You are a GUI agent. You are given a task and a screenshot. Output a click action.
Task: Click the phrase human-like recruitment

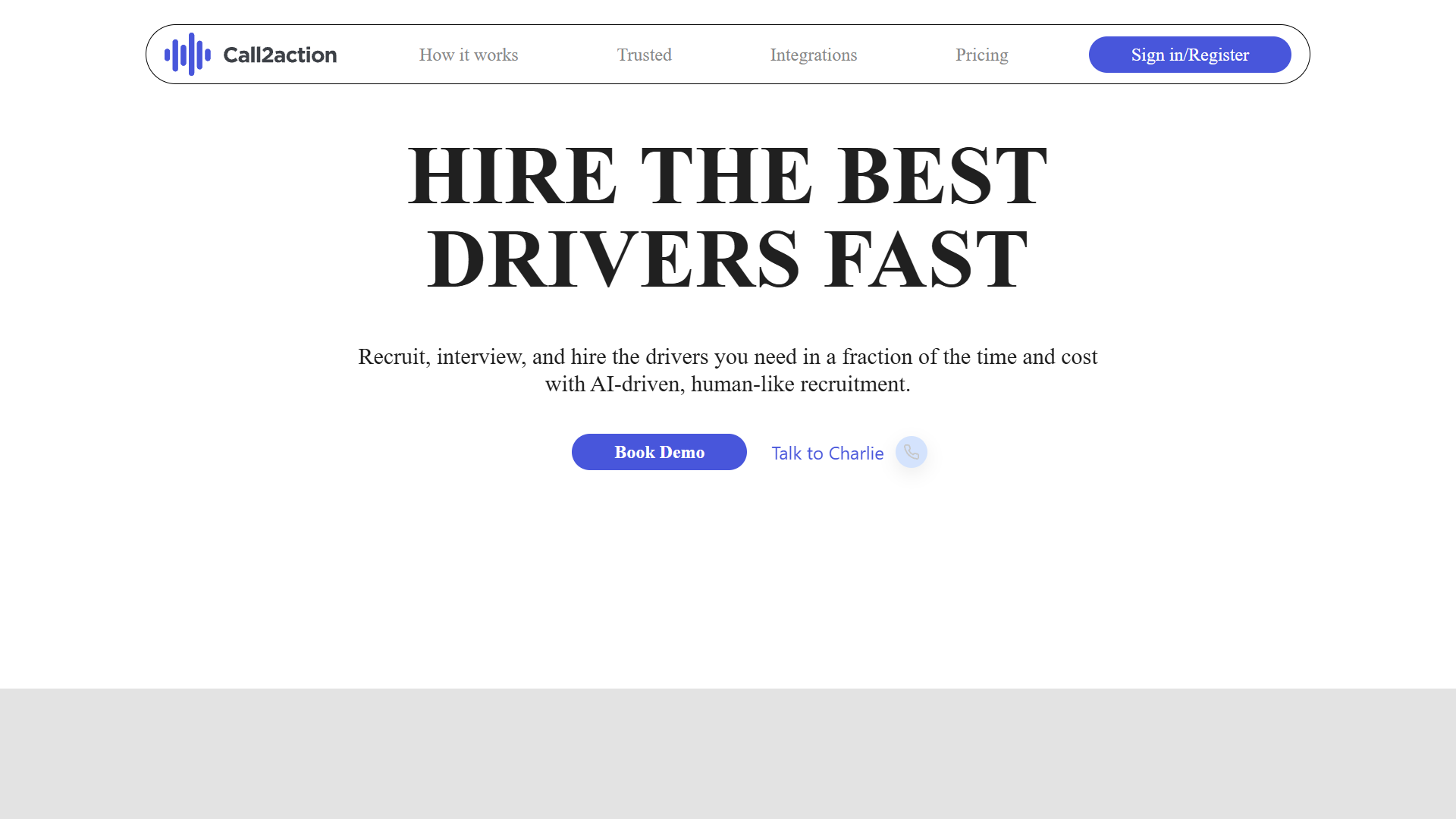(x=800, y=384)
